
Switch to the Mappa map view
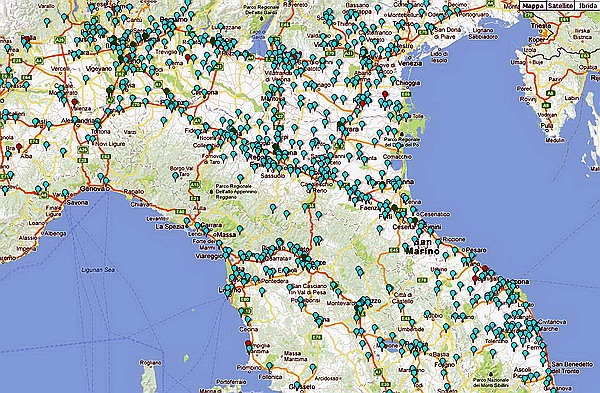[x=532, y=5]
